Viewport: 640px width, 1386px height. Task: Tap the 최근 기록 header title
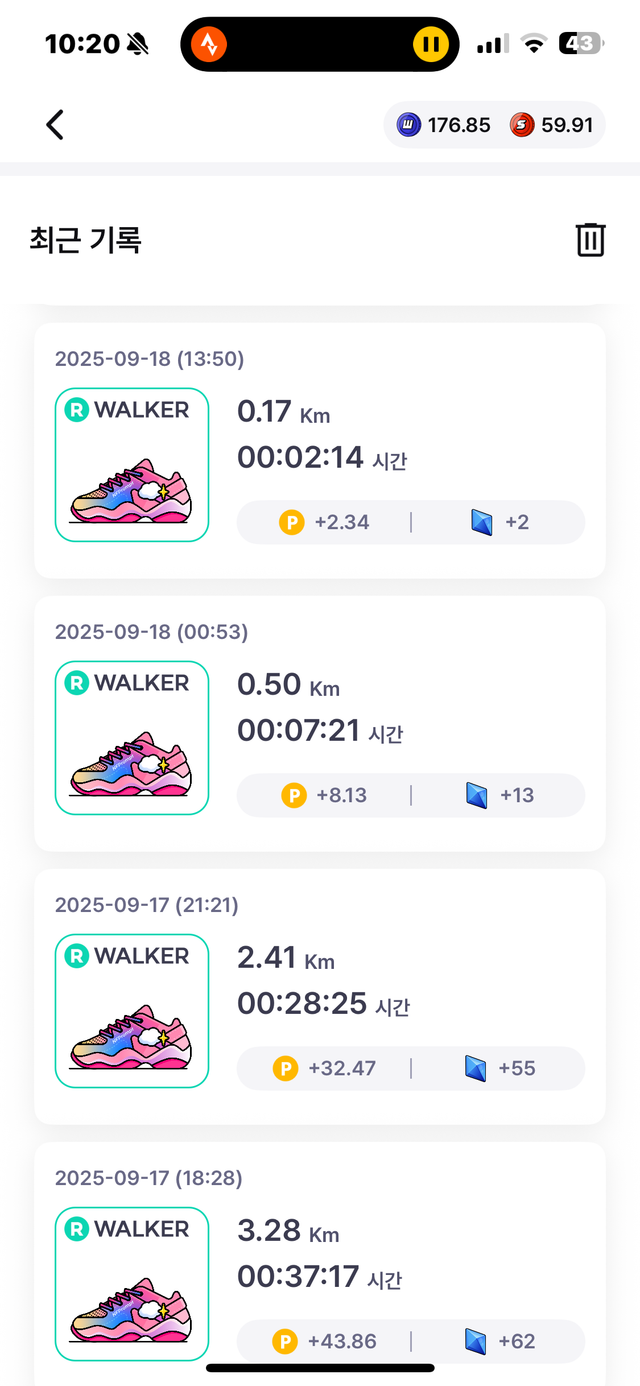point(86,240)
